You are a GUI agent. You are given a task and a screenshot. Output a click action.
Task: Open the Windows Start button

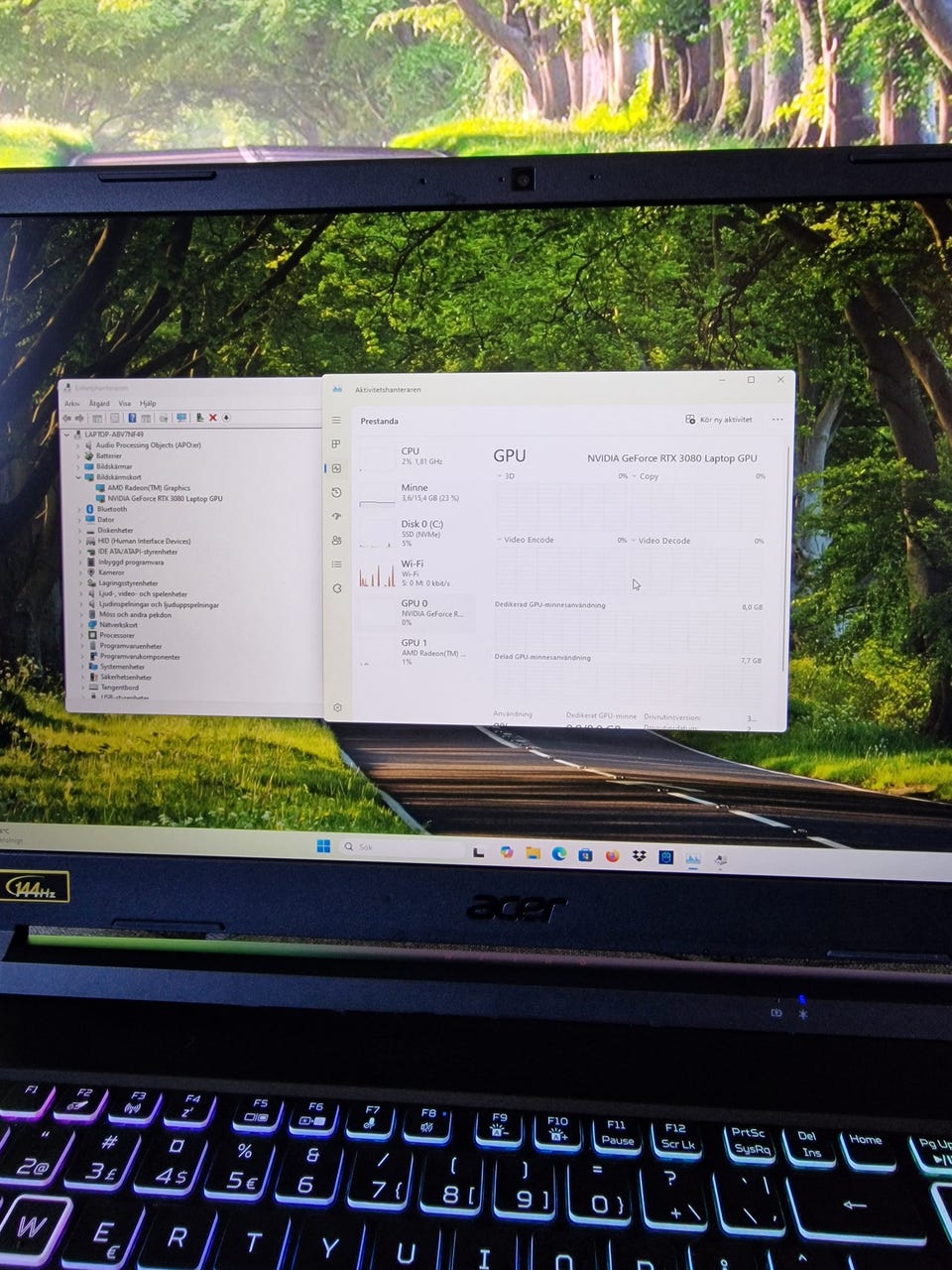click(323, 846)
